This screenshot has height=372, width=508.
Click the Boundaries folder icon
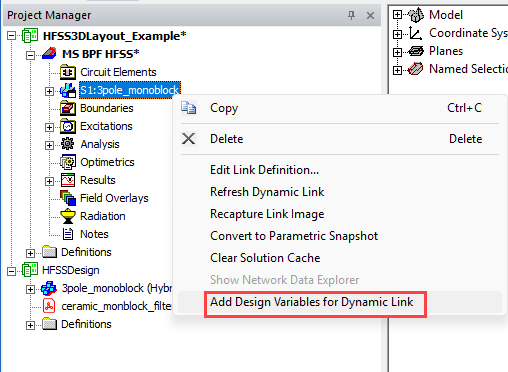[x=68, y=108]
